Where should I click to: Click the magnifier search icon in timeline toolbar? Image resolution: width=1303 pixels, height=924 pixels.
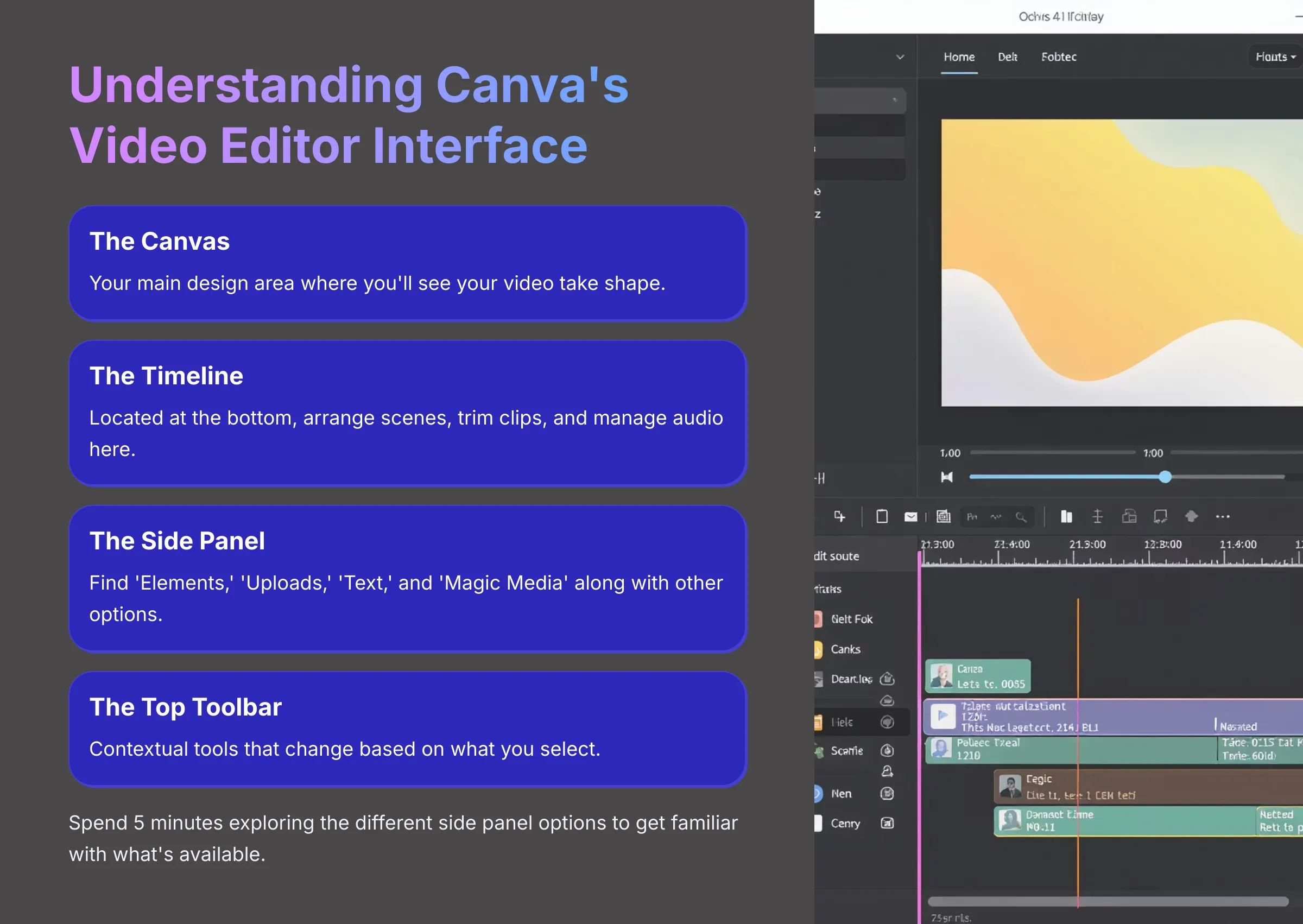[x=1021, y=517]
